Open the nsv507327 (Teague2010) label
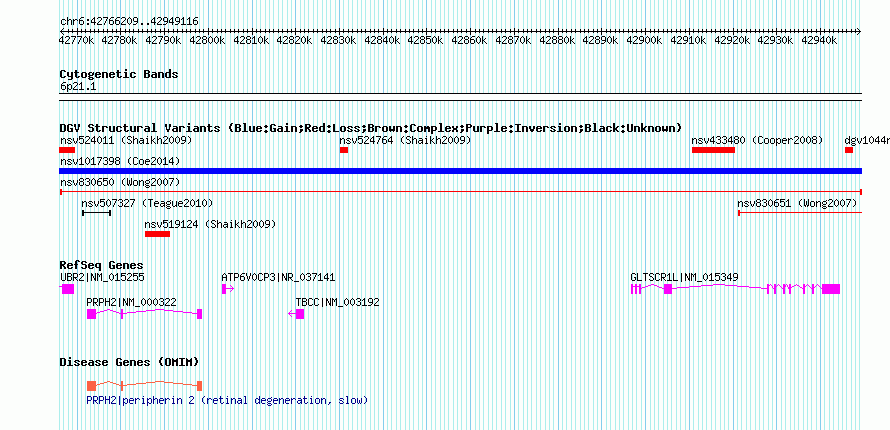890x430 pixels. [147, 203]
